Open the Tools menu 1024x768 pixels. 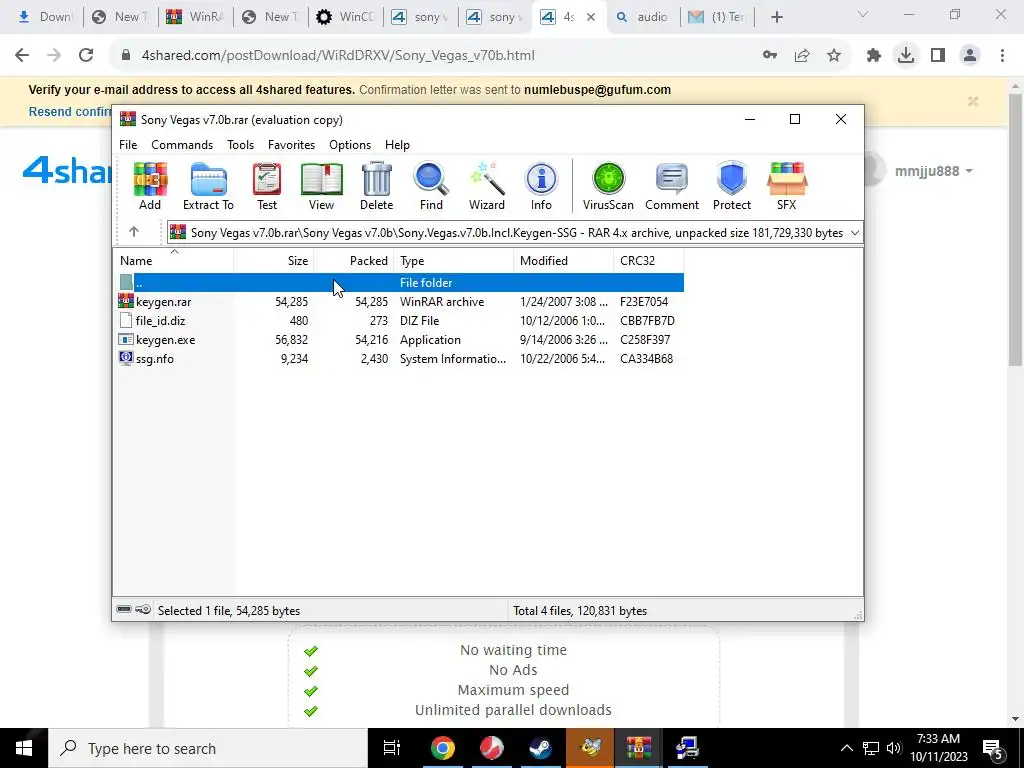click(240, 145)
